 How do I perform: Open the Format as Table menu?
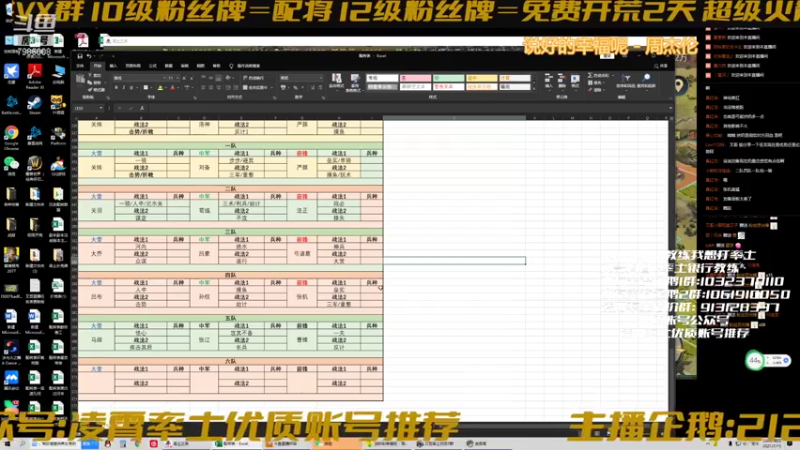355,81
